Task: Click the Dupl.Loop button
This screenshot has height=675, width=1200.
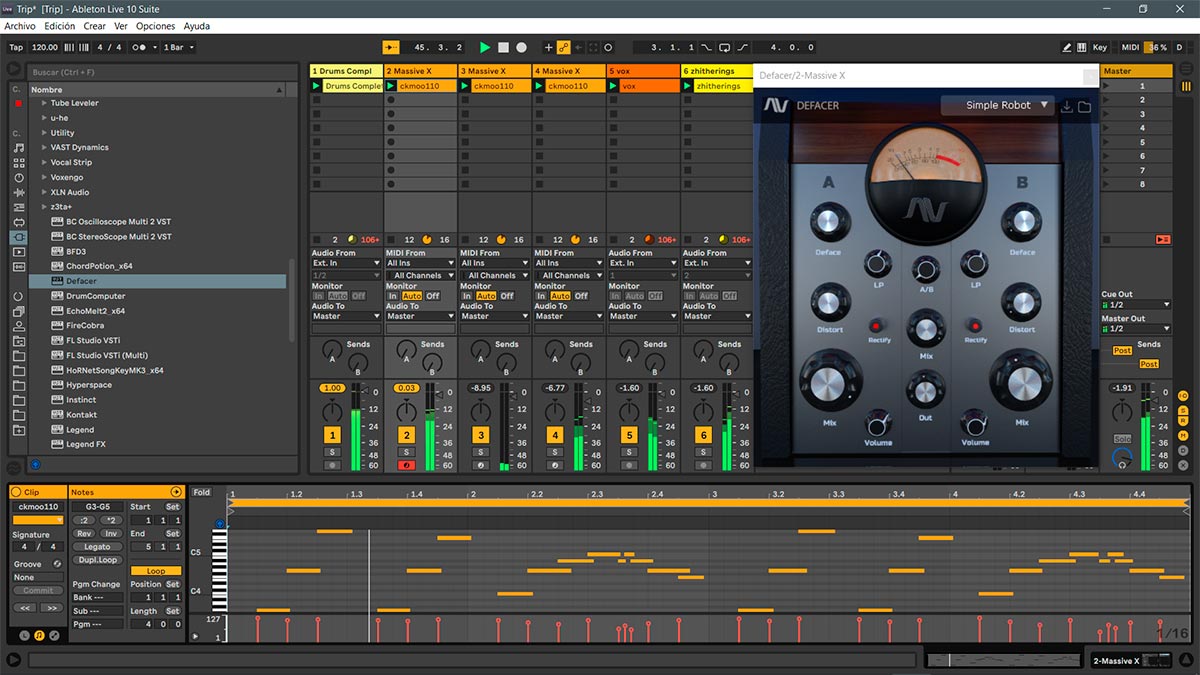Action: pyautogui.click(x=97, y=560)
